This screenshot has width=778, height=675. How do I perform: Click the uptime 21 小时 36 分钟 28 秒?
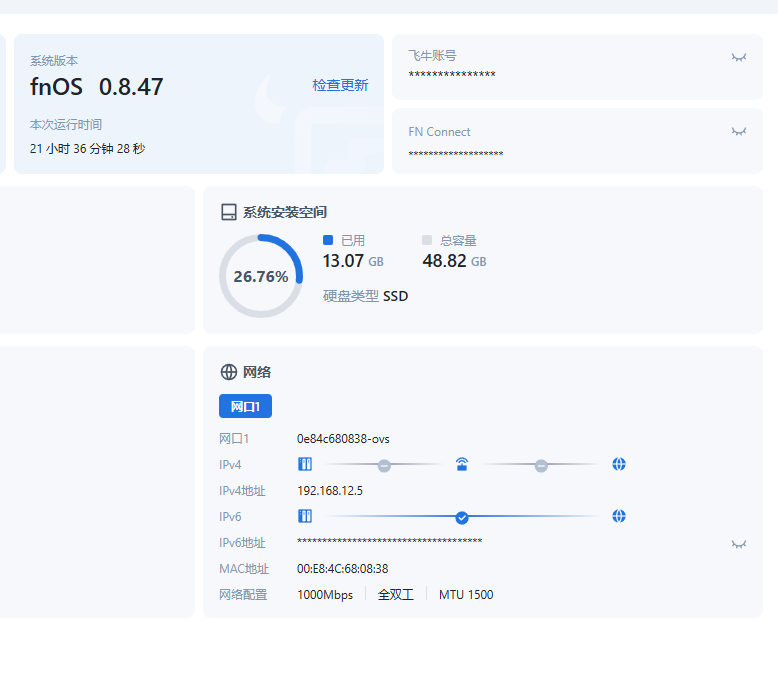pyautogui.click(x=87, y=148)
